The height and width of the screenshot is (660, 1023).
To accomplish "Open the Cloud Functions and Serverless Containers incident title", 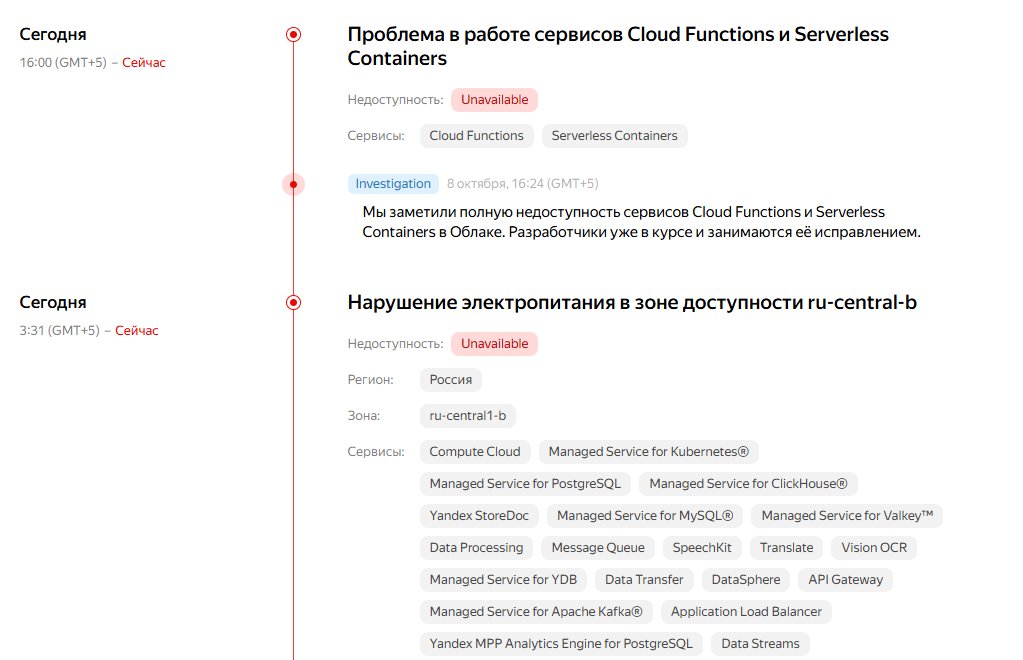I will coord(618,46).
